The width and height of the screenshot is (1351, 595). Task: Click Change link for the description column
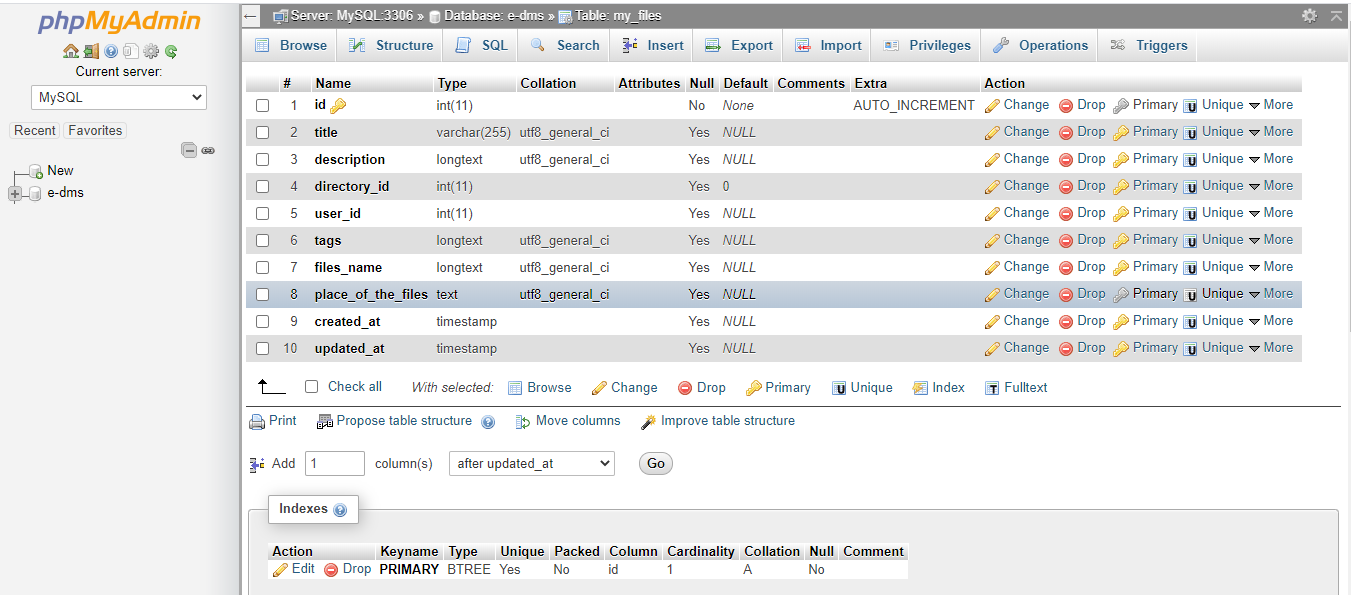point(1017,159)
